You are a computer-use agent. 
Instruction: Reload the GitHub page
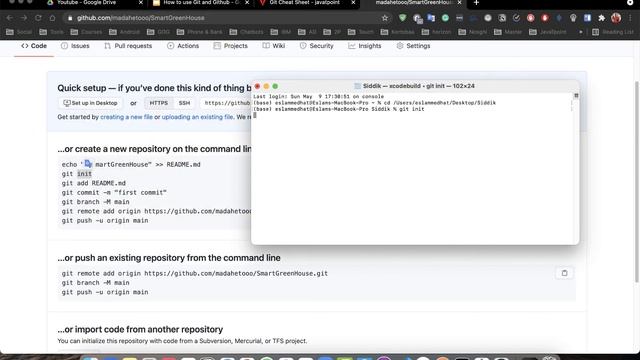[x=38, y=18]
